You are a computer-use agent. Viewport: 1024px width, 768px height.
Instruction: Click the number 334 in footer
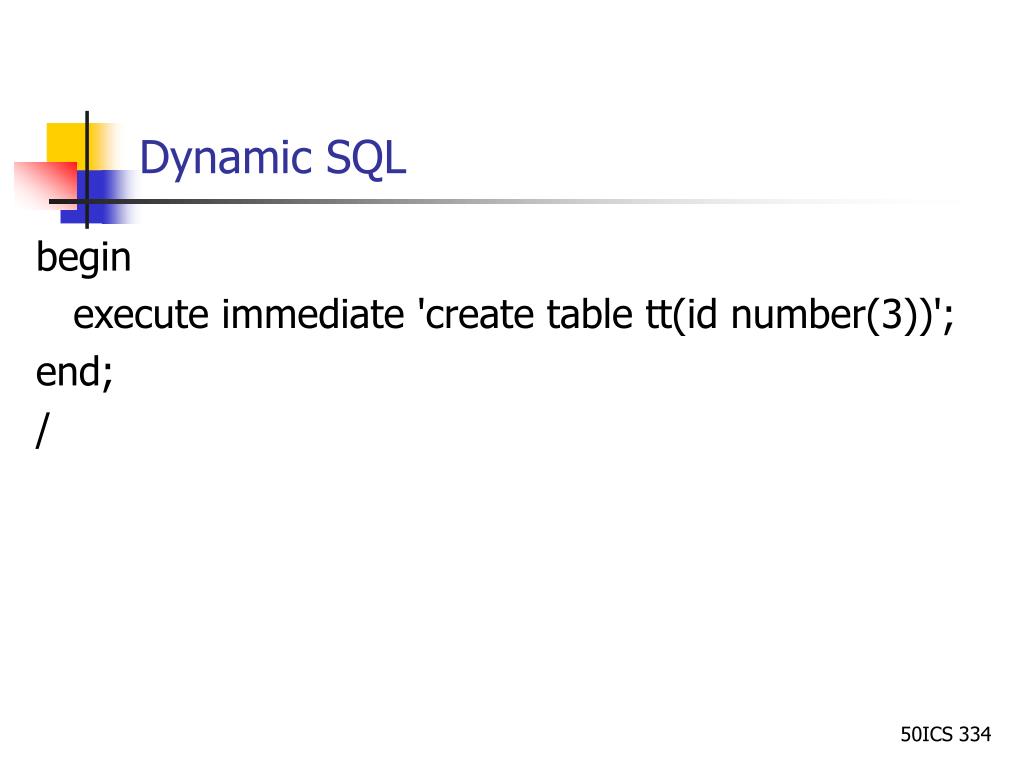click(x=974, y=734)
